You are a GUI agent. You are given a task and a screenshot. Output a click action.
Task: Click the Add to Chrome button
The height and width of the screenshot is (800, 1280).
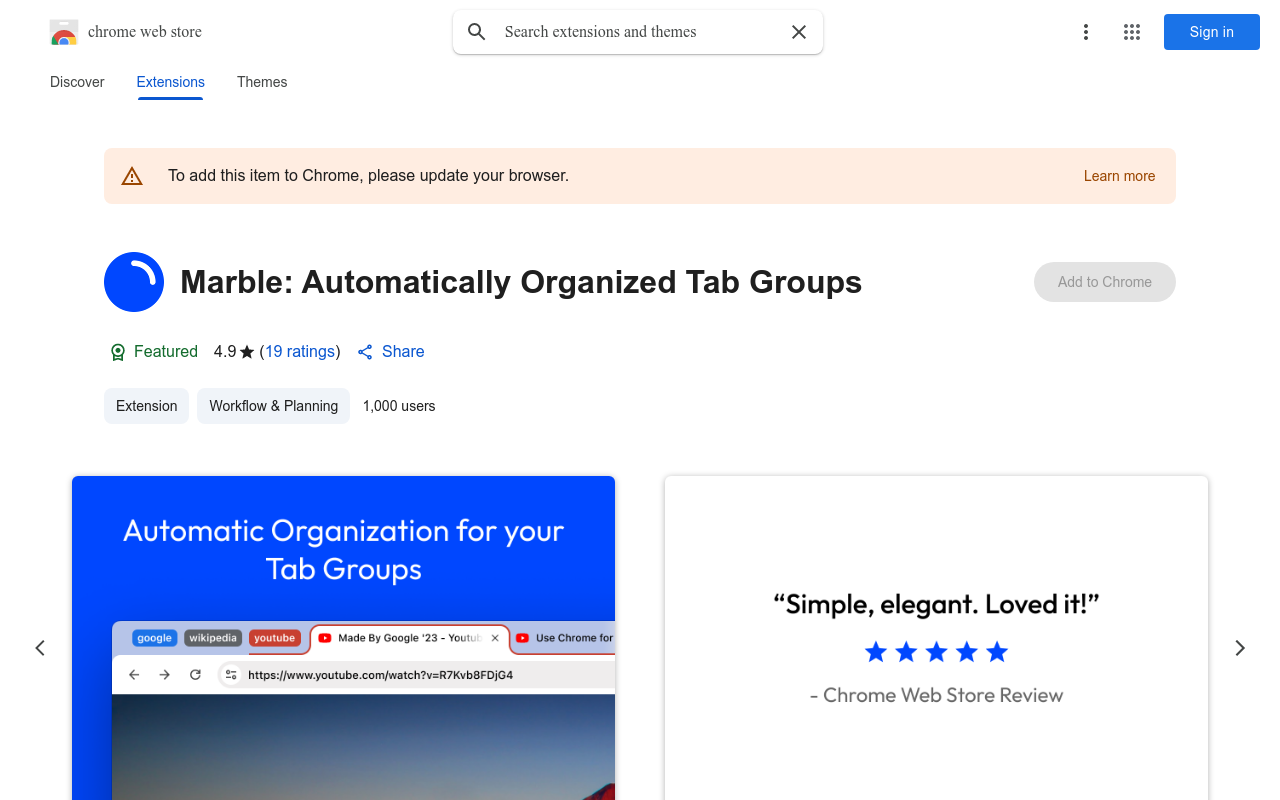pos(1105,282)
